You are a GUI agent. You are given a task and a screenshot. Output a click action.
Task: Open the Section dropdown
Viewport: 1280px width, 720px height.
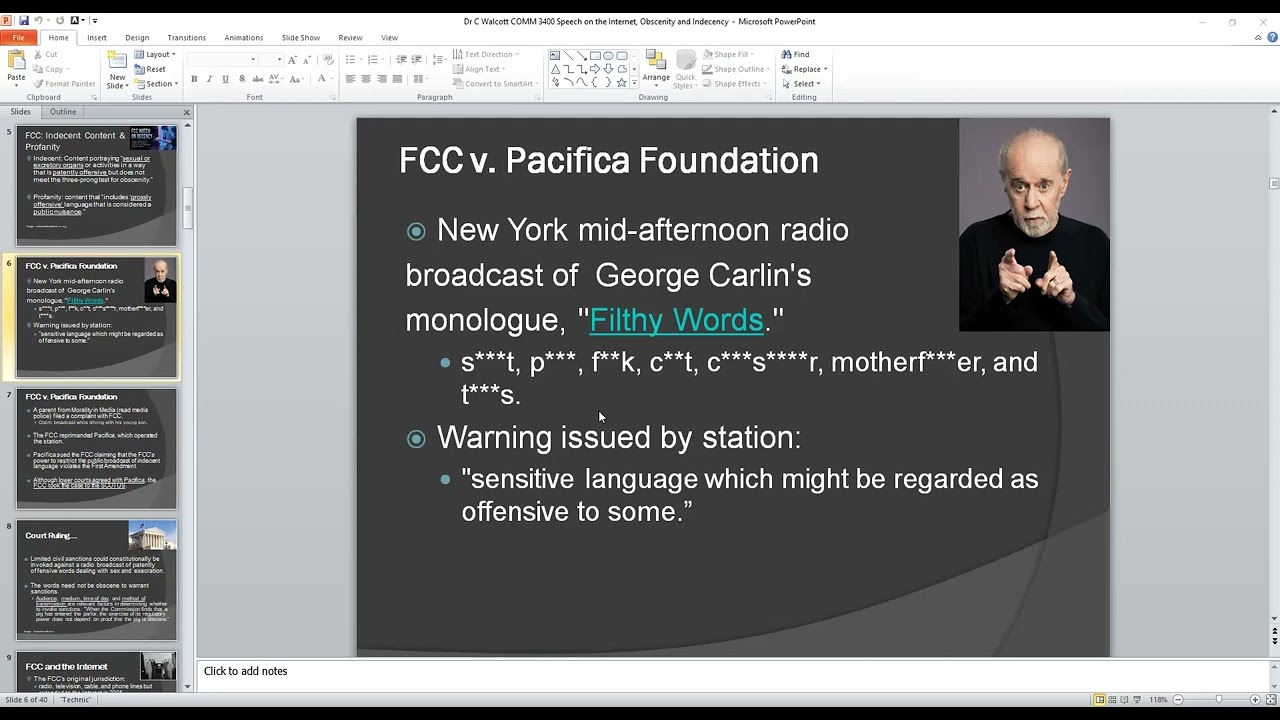click(x=156, y=84)
